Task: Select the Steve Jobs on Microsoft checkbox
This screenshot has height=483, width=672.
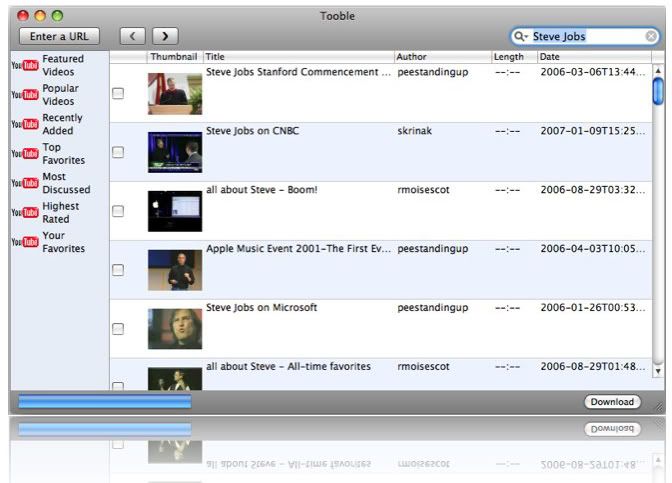Action: [118, 329]
